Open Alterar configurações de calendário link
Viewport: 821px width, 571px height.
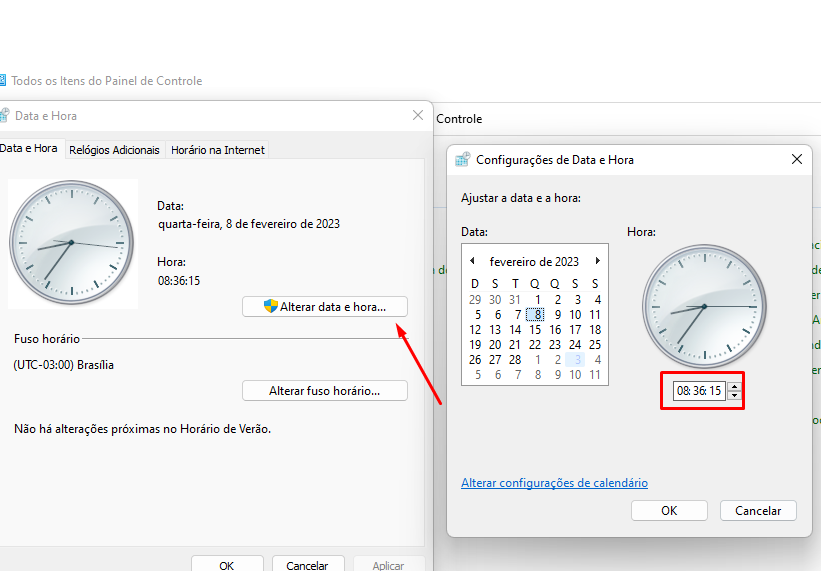point(554,483)
